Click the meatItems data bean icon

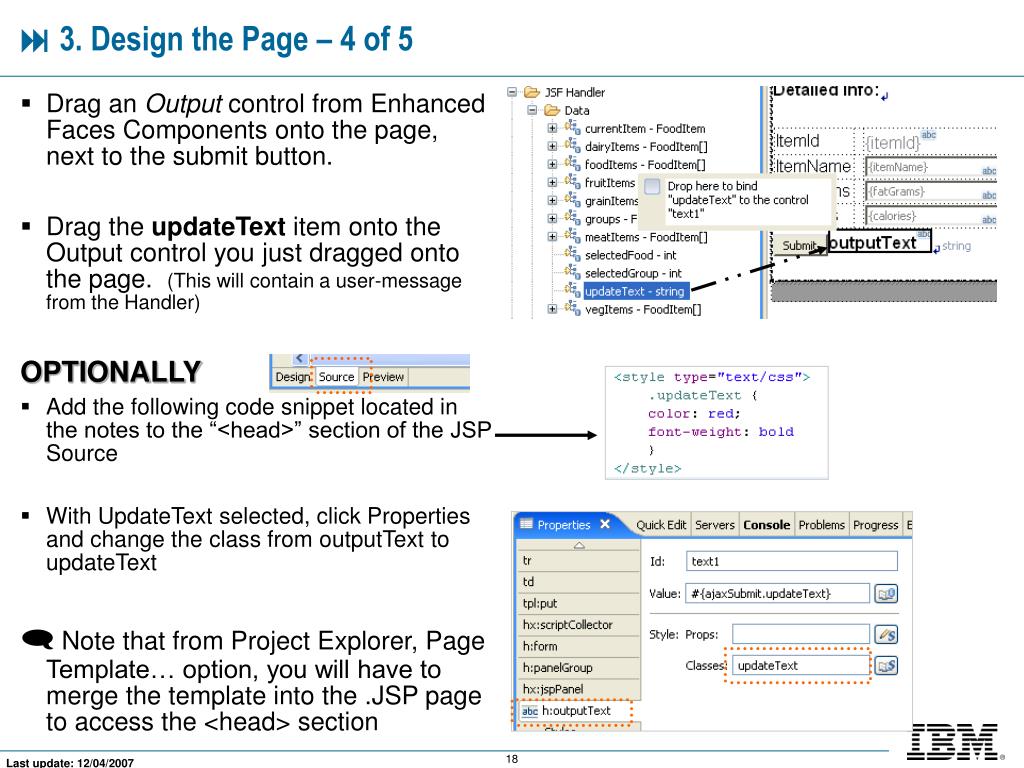(573, 236)
